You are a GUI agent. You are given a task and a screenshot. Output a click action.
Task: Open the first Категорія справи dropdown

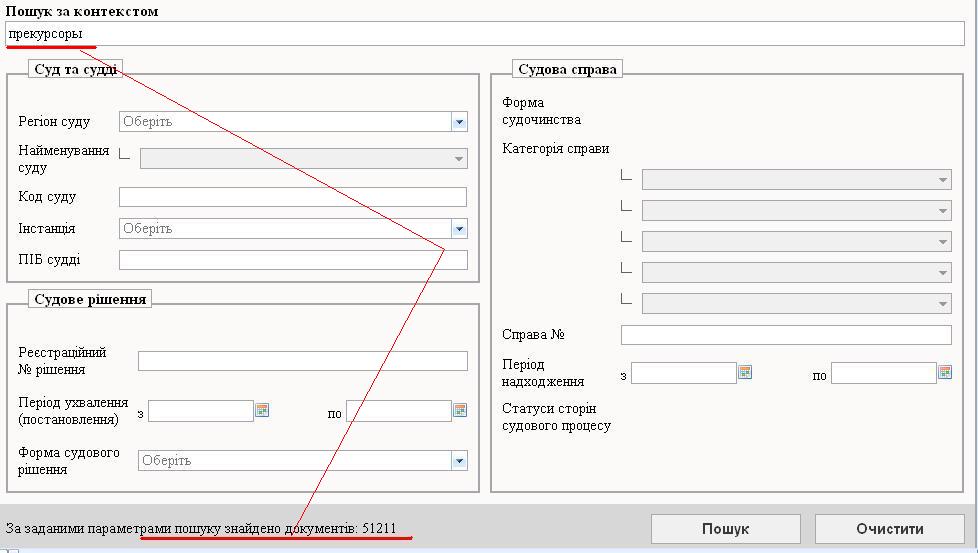click(x=943, y=180)
